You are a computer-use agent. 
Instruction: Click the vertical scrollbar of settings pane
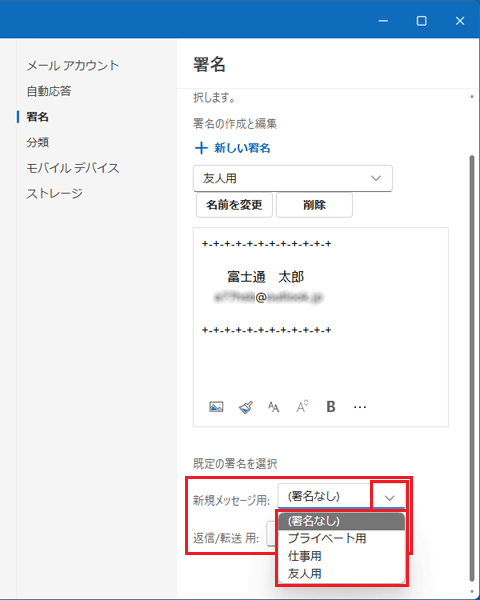[472, 368]
